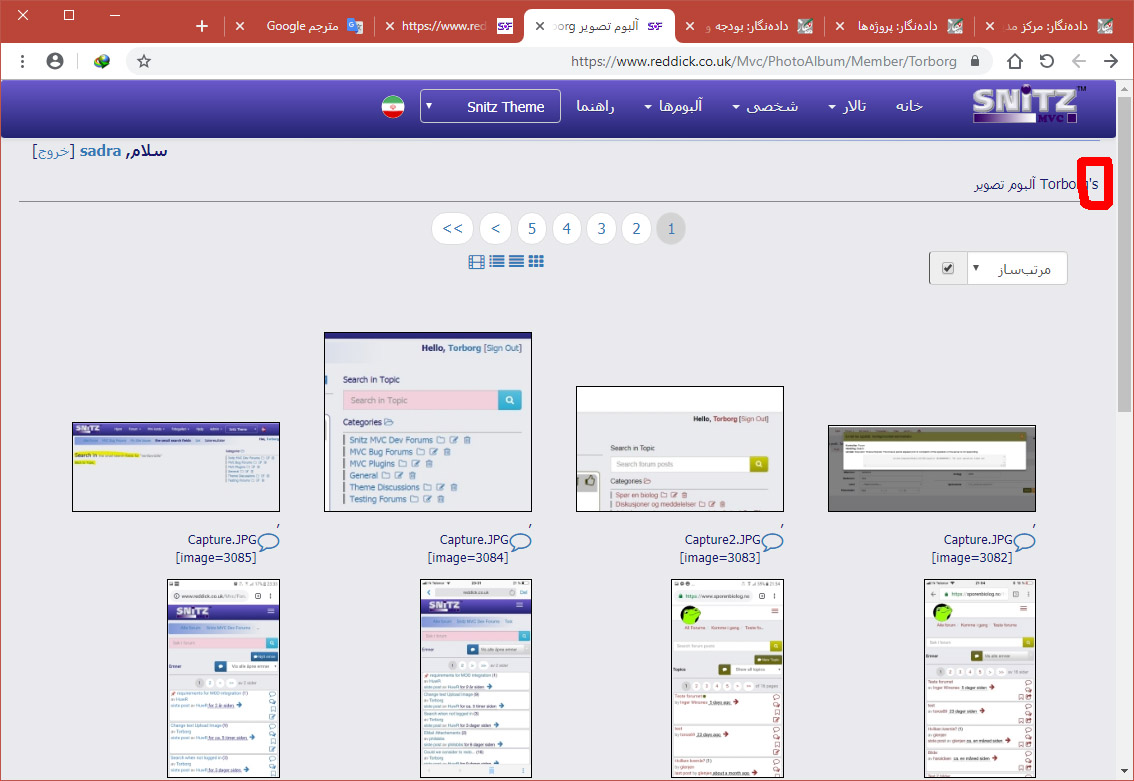Click the Internet Download Manager extension icon

(x=102, y=61)
